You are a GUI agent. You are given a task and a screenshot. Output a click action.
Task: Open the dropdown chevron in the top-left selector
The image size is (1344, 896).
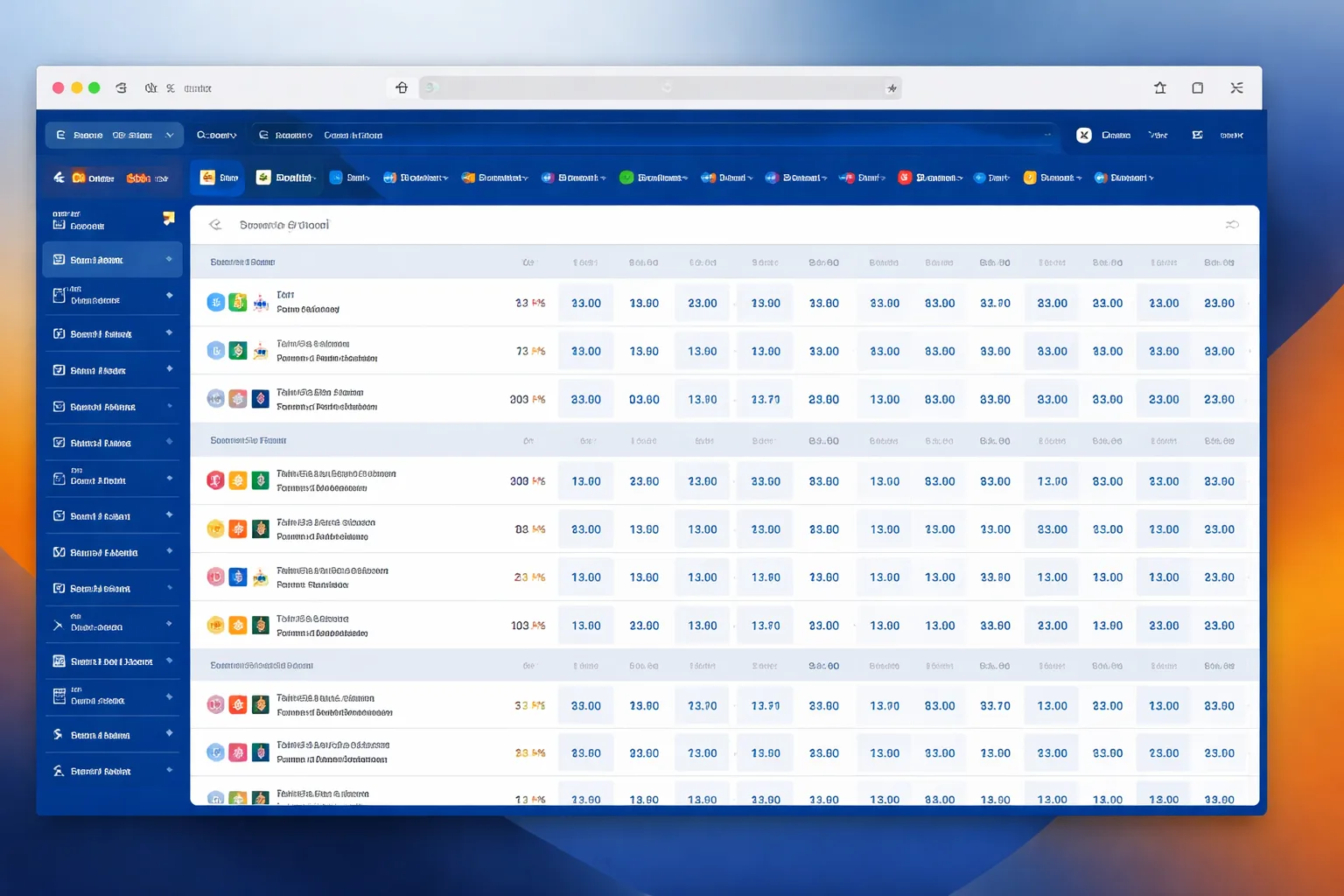pyautogui.click(x=170, y=135)
